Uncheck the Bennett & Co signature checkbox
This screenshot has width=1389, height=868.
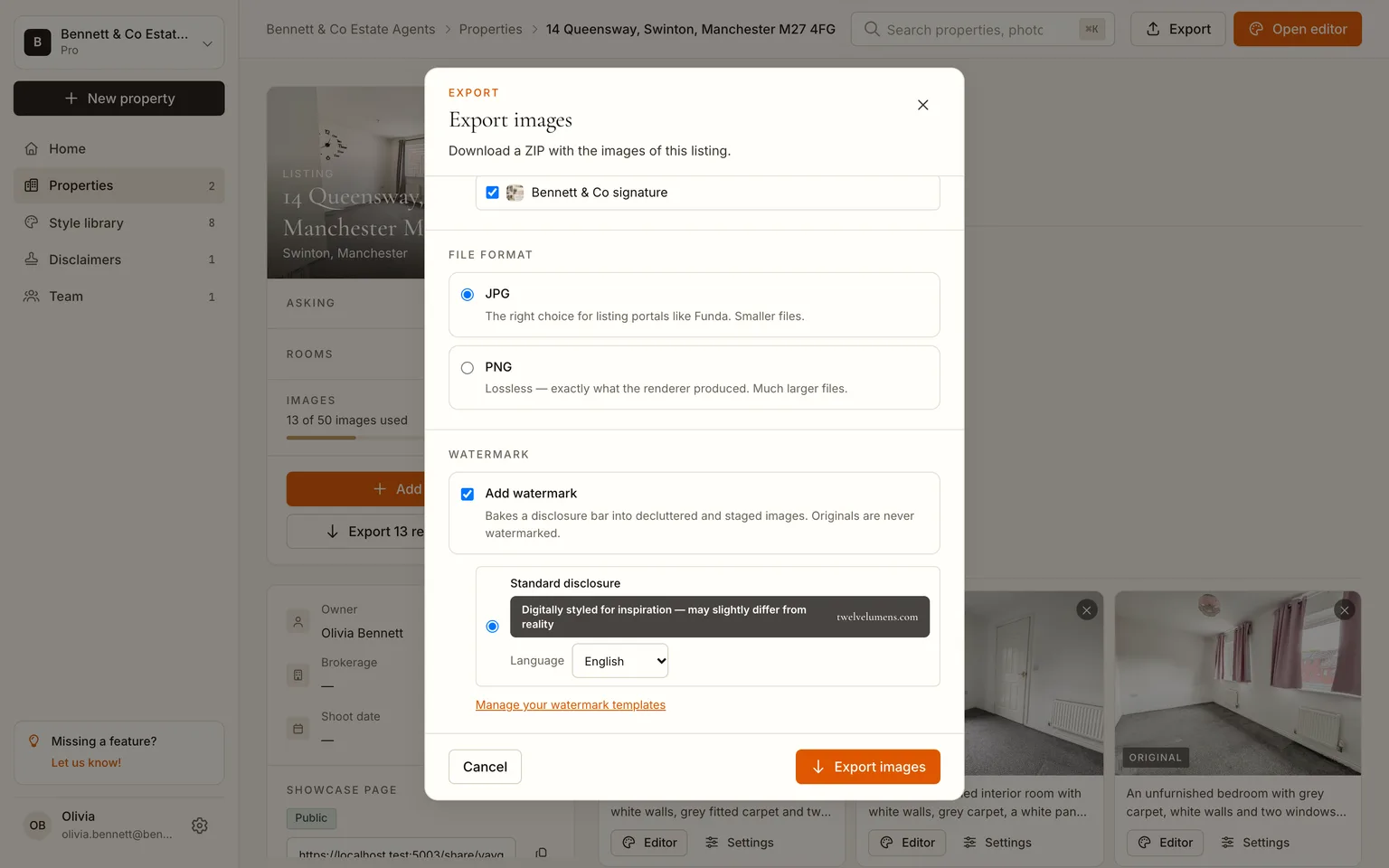[x=492, y=193]
